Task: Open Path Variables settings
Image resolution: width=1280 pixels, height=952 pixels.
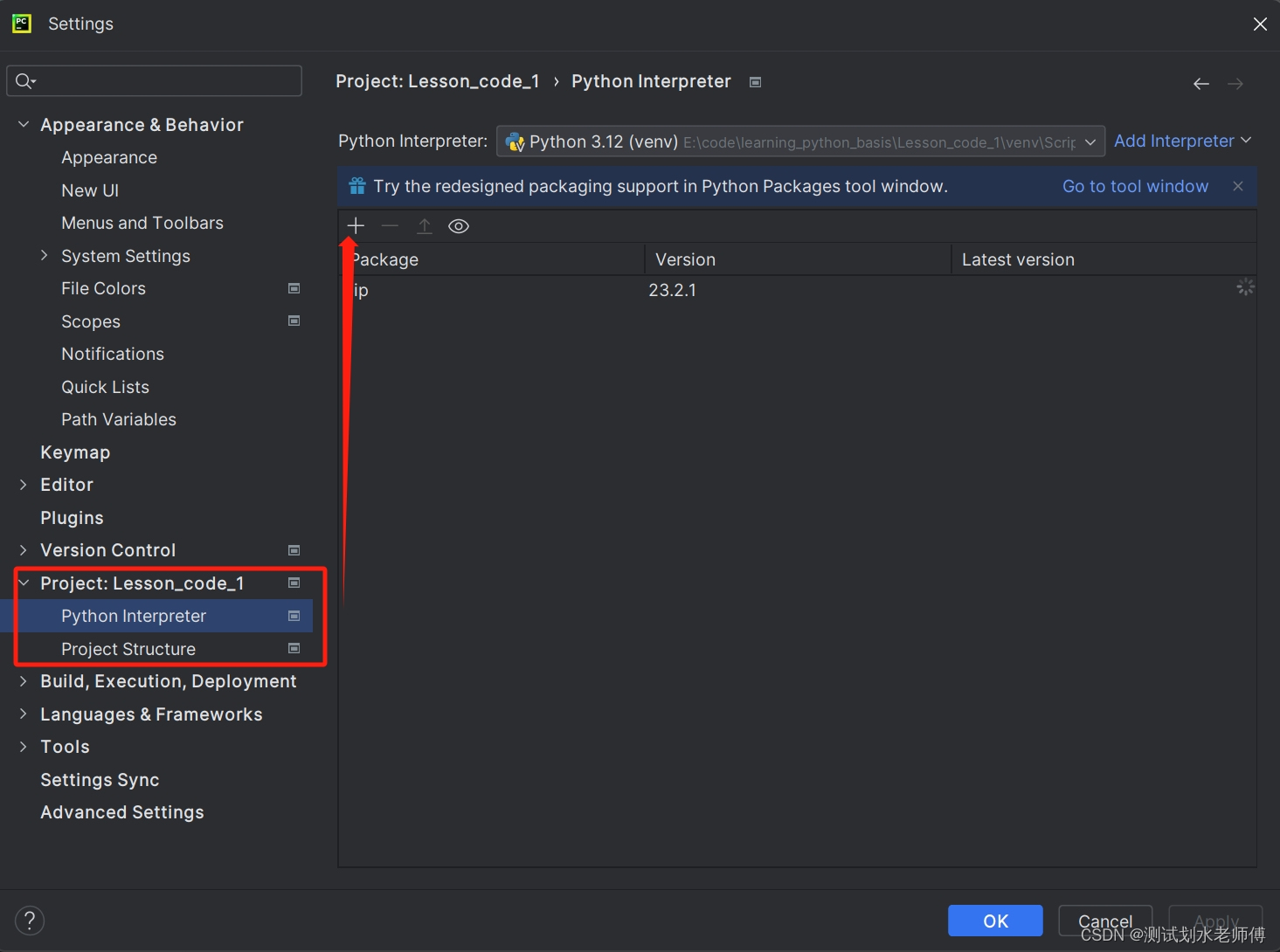Action: click(119, 419)
